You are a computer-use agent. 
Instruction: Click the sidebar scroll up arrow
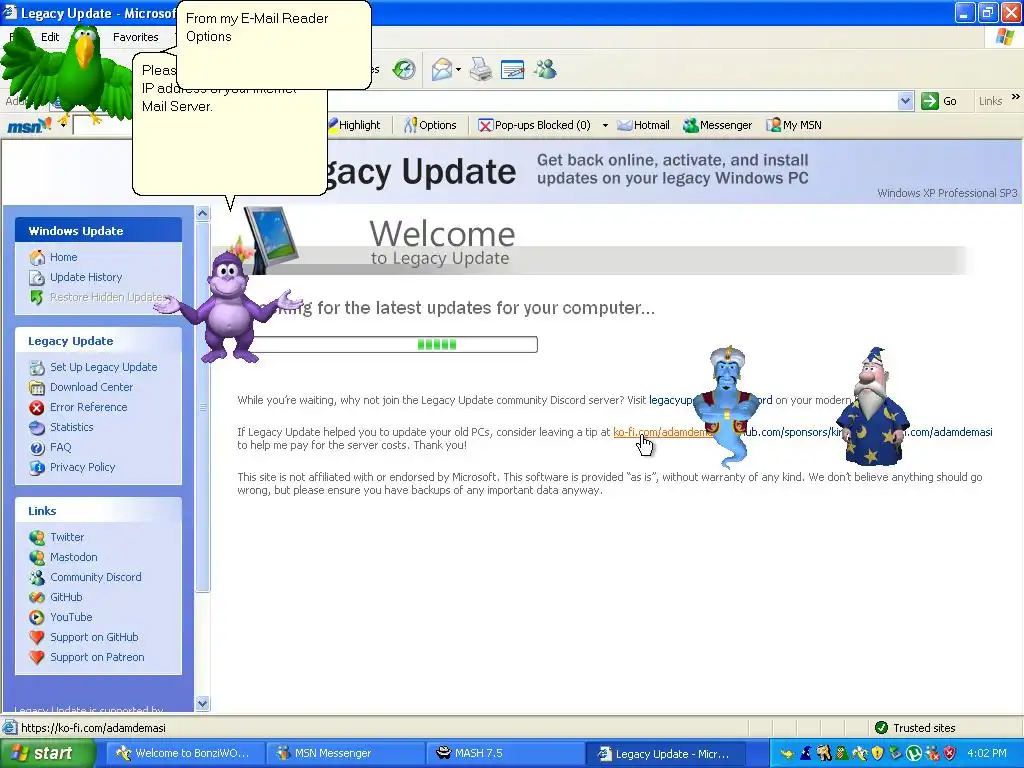point(202,214)
